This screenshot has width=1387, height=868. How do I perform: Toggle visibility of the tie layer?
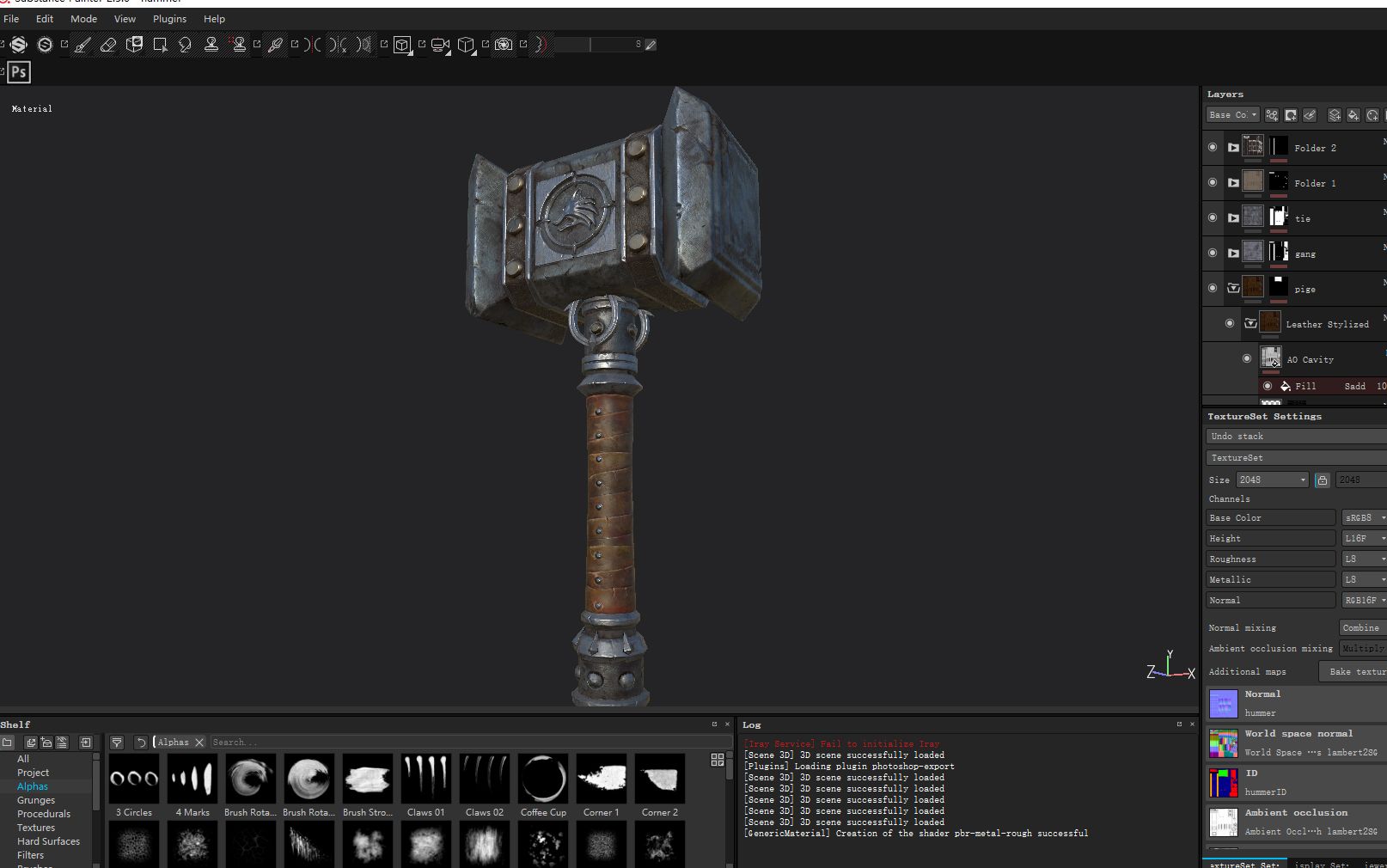[x=1213, y=218]
